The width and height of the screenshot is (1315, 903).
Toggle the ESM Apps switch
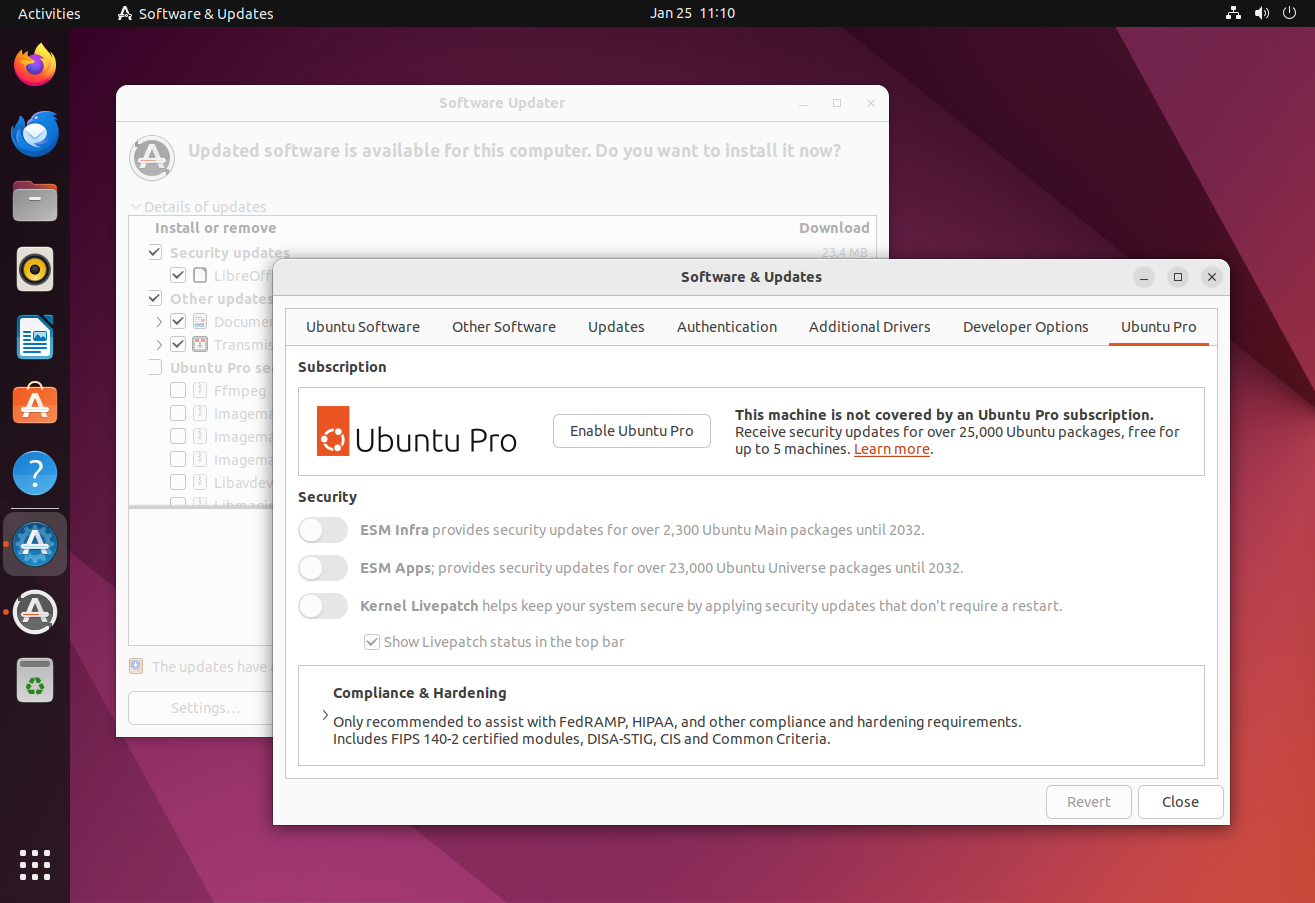323,568
